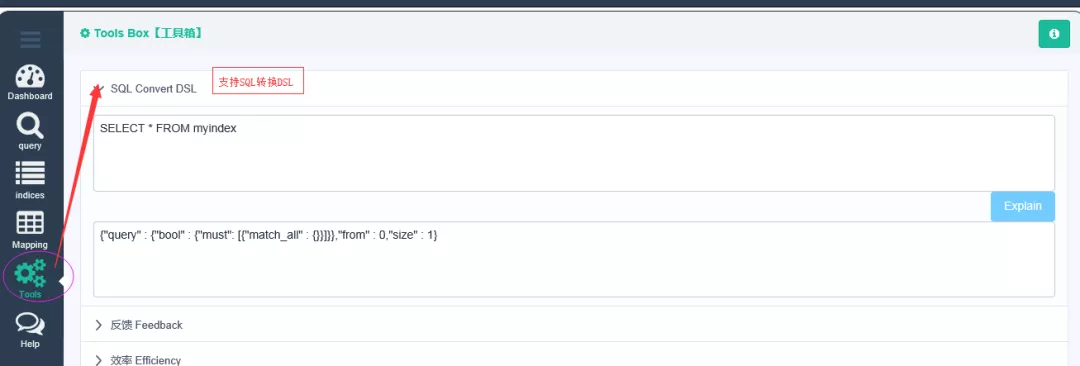
Task: Open the Help chat bubbles icon
Action: (30, 323)
